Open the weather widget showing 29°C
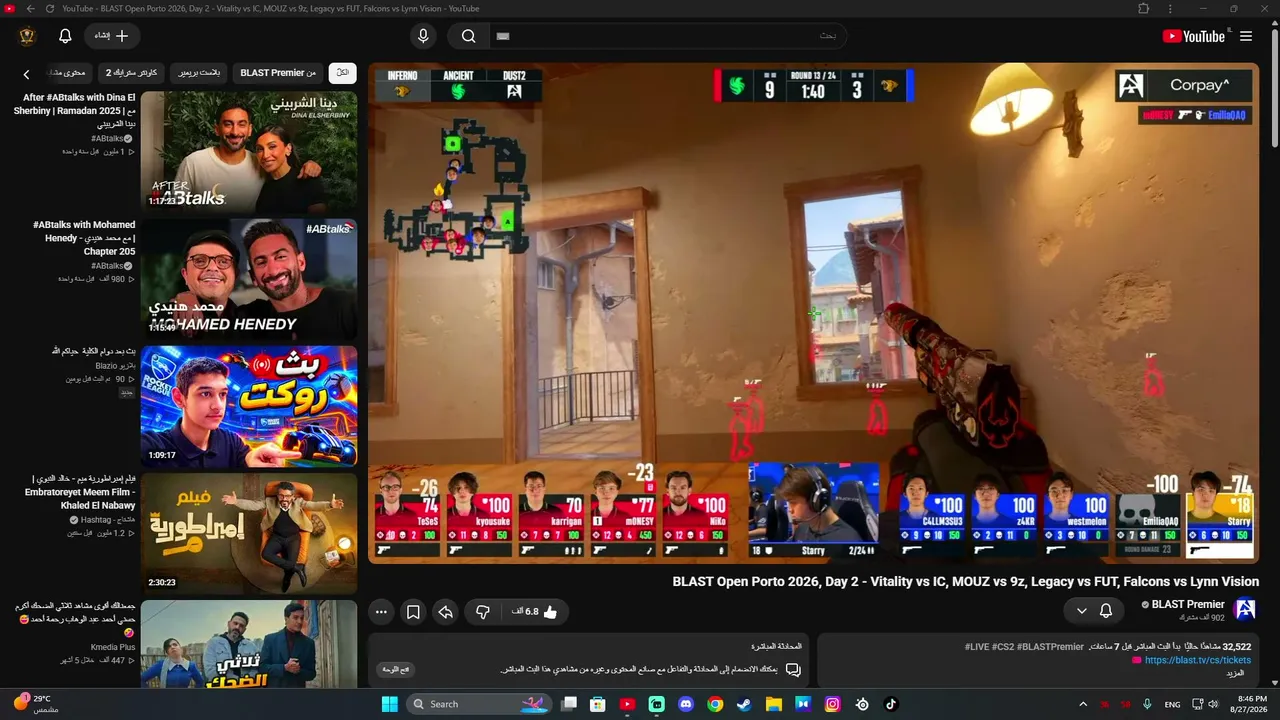Viewport: 1280px width, 720px height. click(x=35, y=704)
